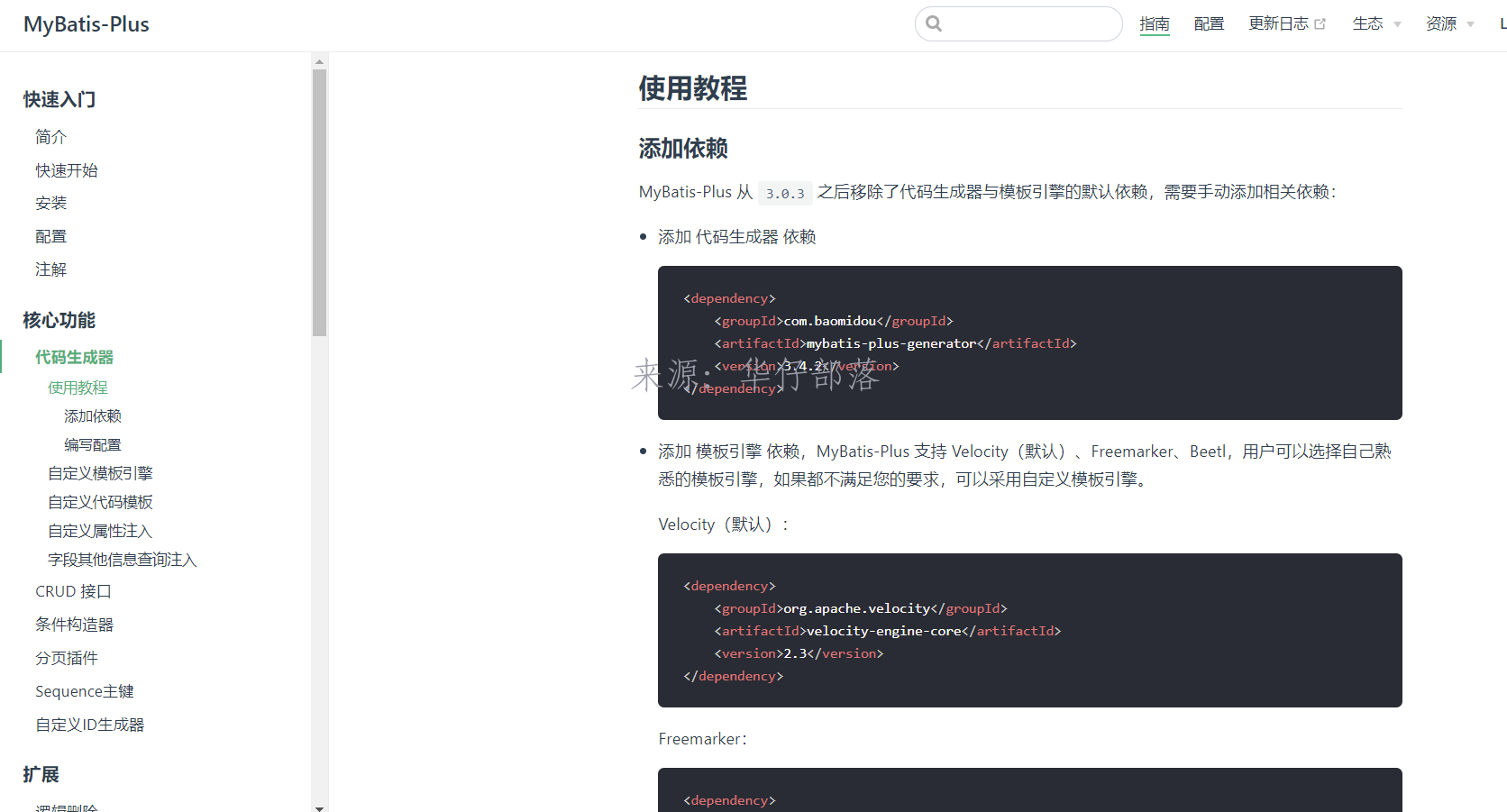This screenshot has width=1507, height=812.
Task: Open 简介 in sidebar
Action: [x=50, y=137]
